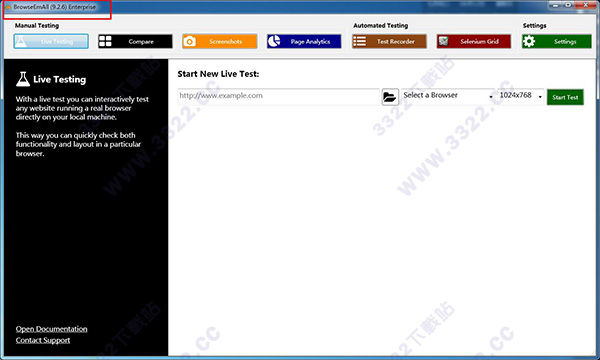Viewport: 600px width, 360px height.
Task: Click the Settings gear icon
Action: pos(529,41)
